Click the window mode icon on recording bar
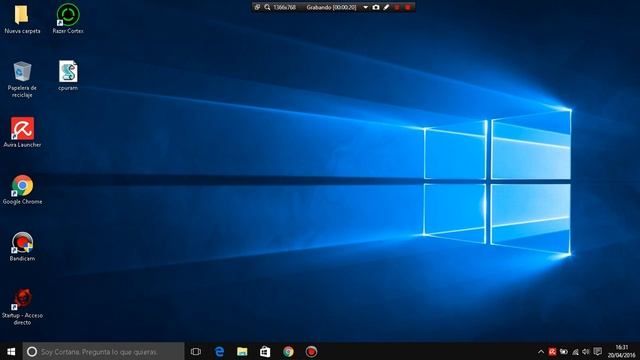Screen dimensions: 640x360 point(257,7)
